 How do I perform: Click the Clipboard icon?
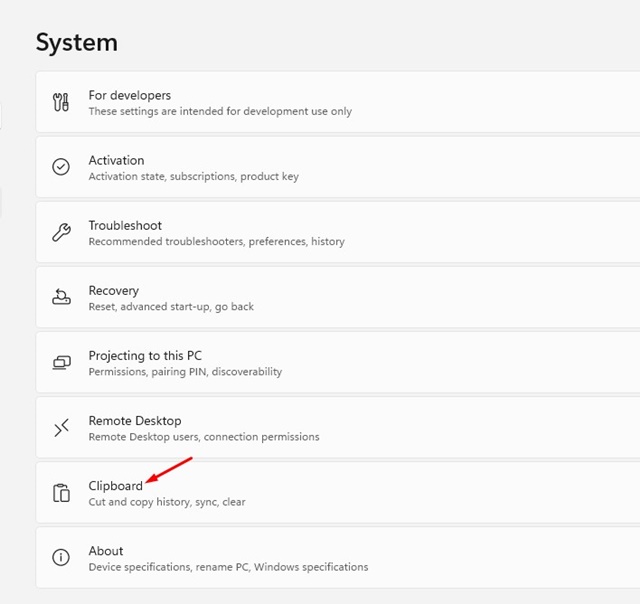61,492
